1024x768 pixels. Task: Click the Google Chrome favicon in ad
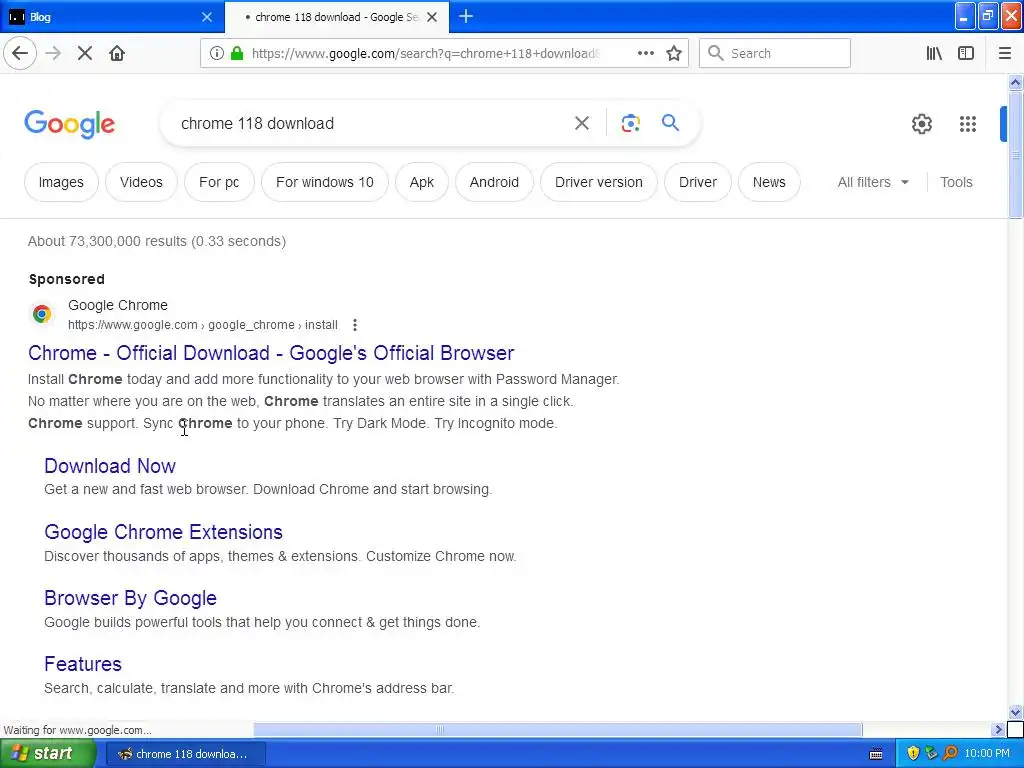[x=42, y=314]
